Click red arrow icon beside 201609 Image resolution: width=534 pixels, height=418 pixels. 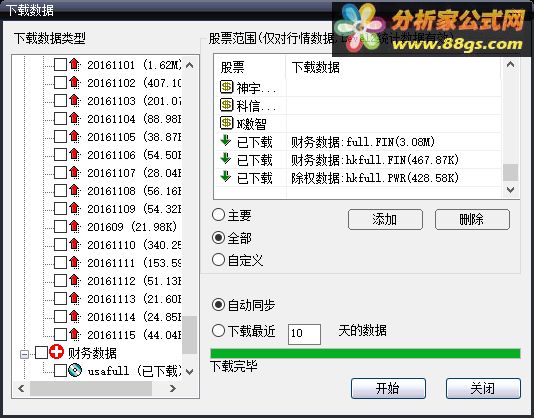[74, 227]
